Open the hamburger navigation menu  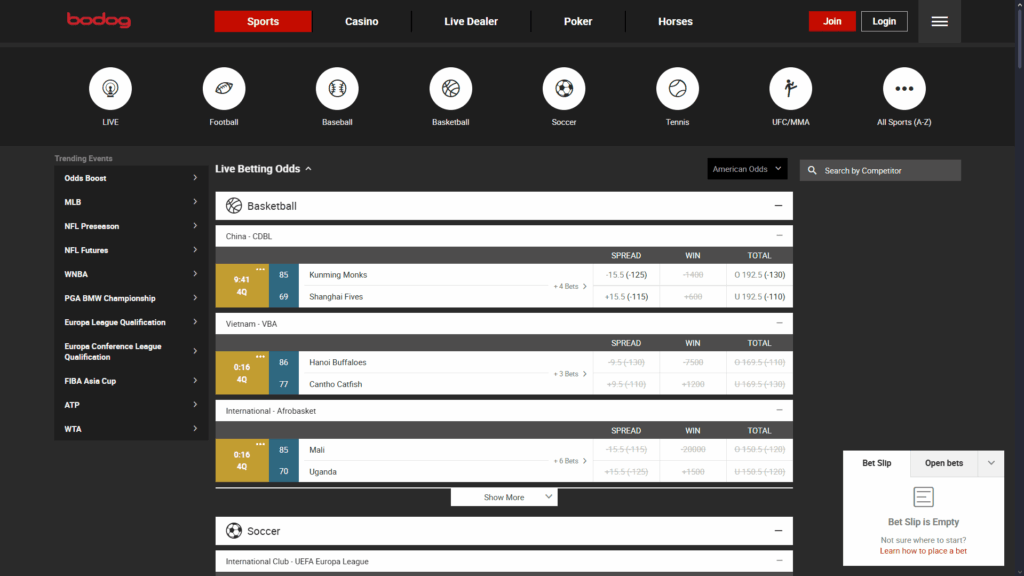coord(938,21)
